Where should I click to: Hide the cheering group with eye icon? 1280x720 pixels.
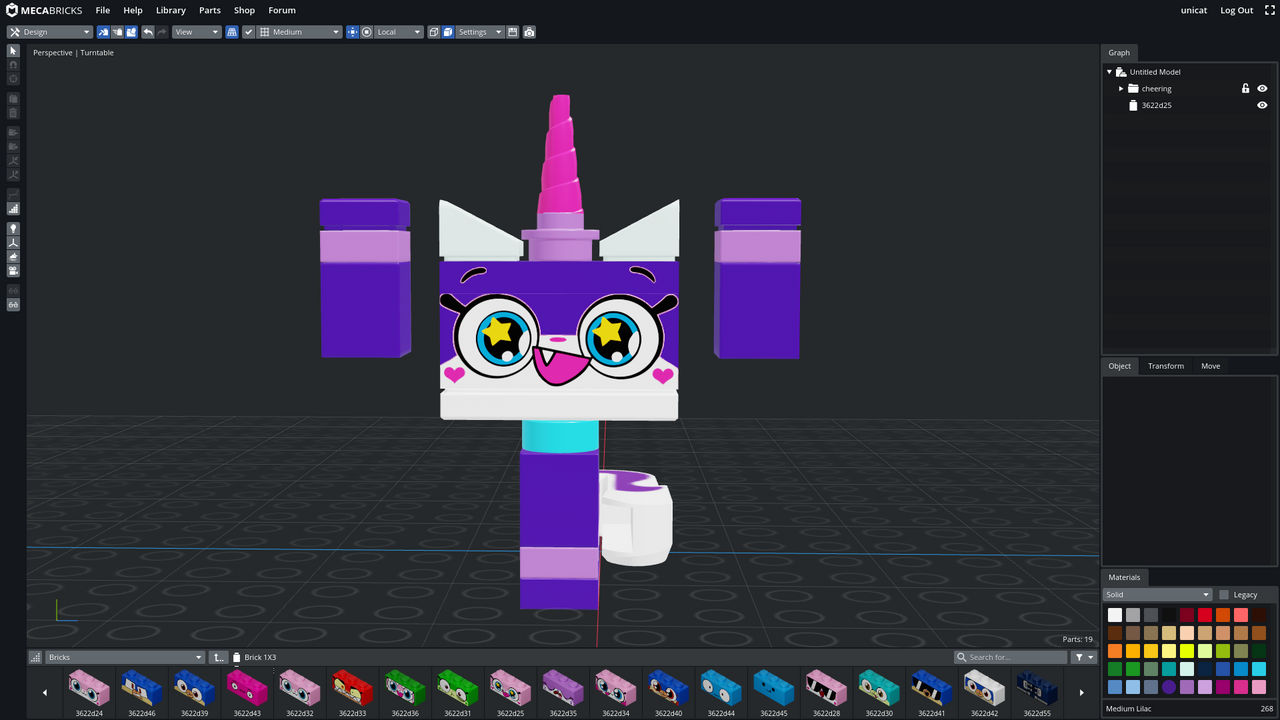[x=1262, y=89]
